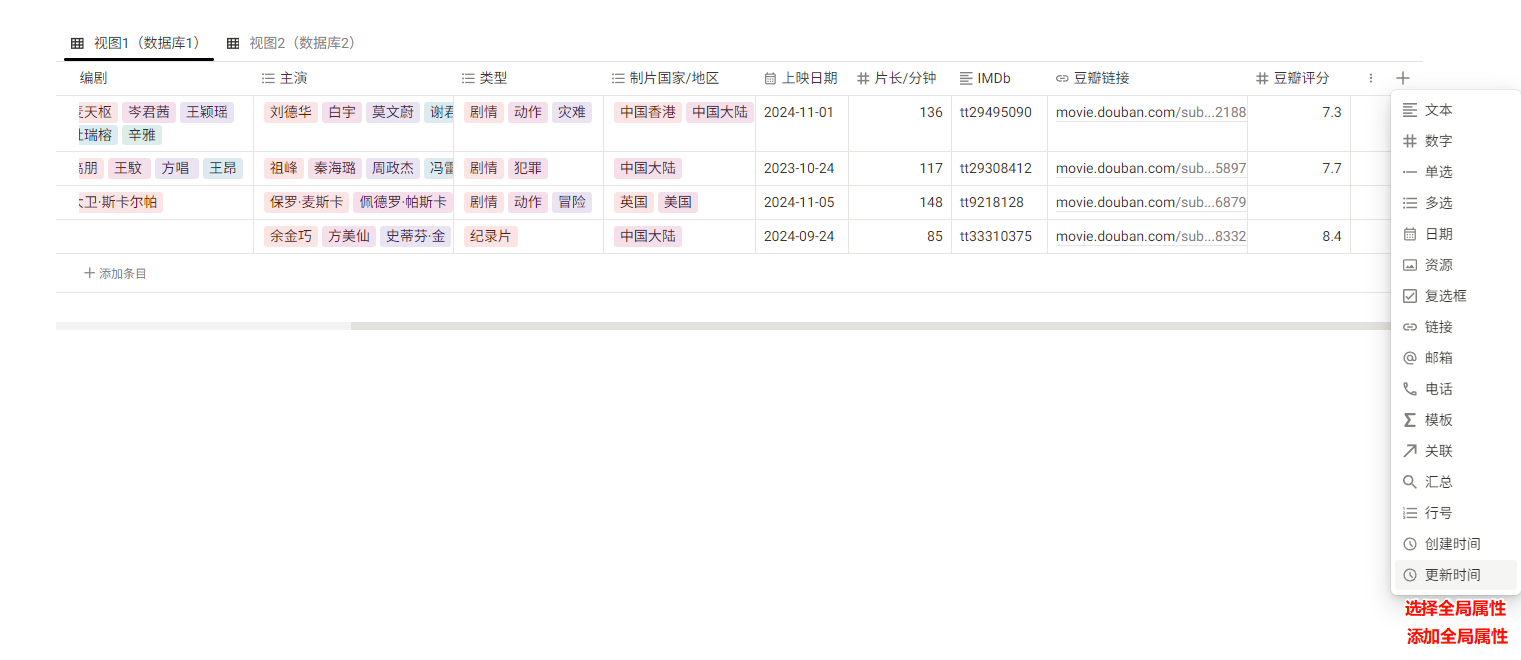Click the 链接 link icon in menu
1521x660 pixels.
click(1410, 327)
